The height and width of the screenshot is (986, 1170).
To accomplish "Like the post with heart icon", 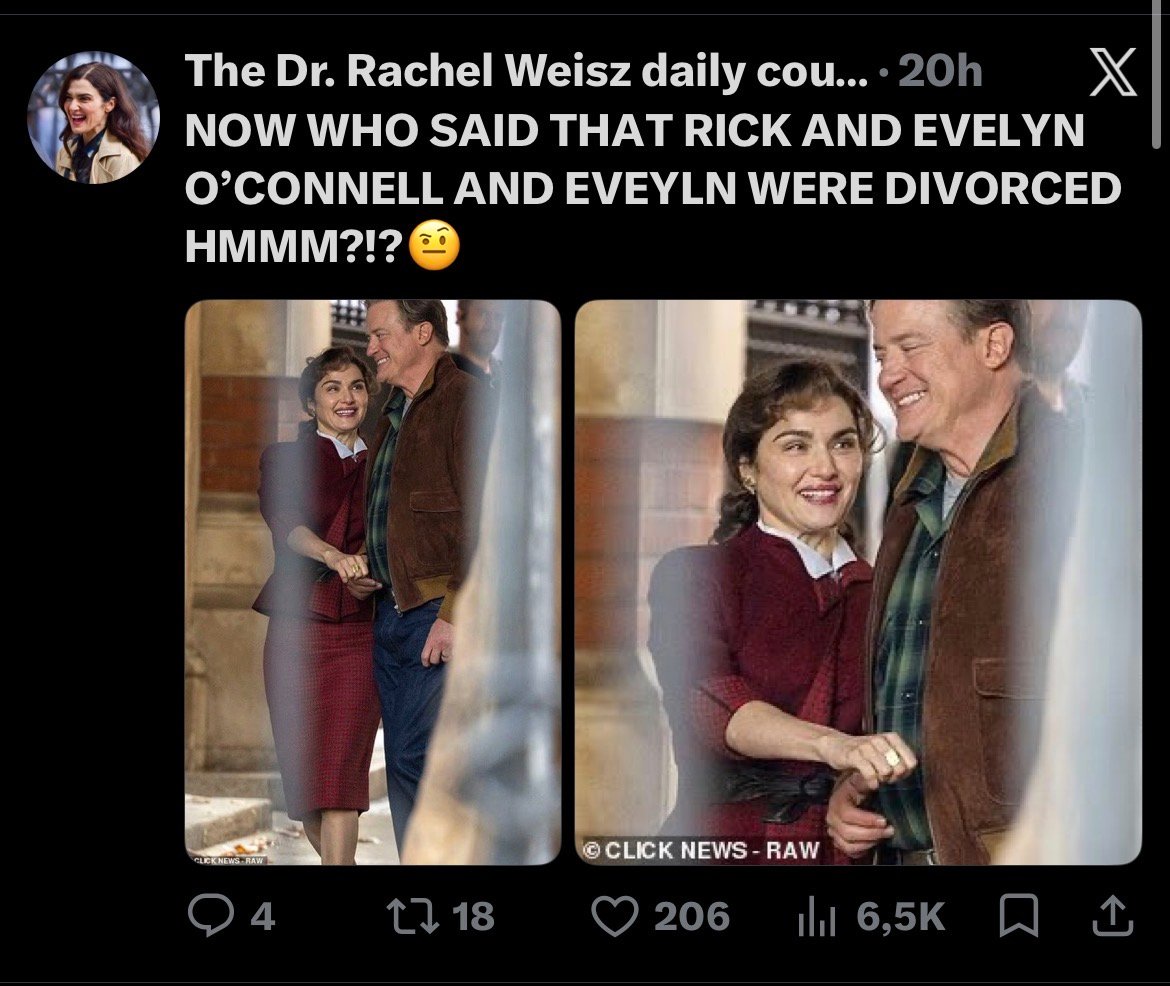I will [614, 916].
